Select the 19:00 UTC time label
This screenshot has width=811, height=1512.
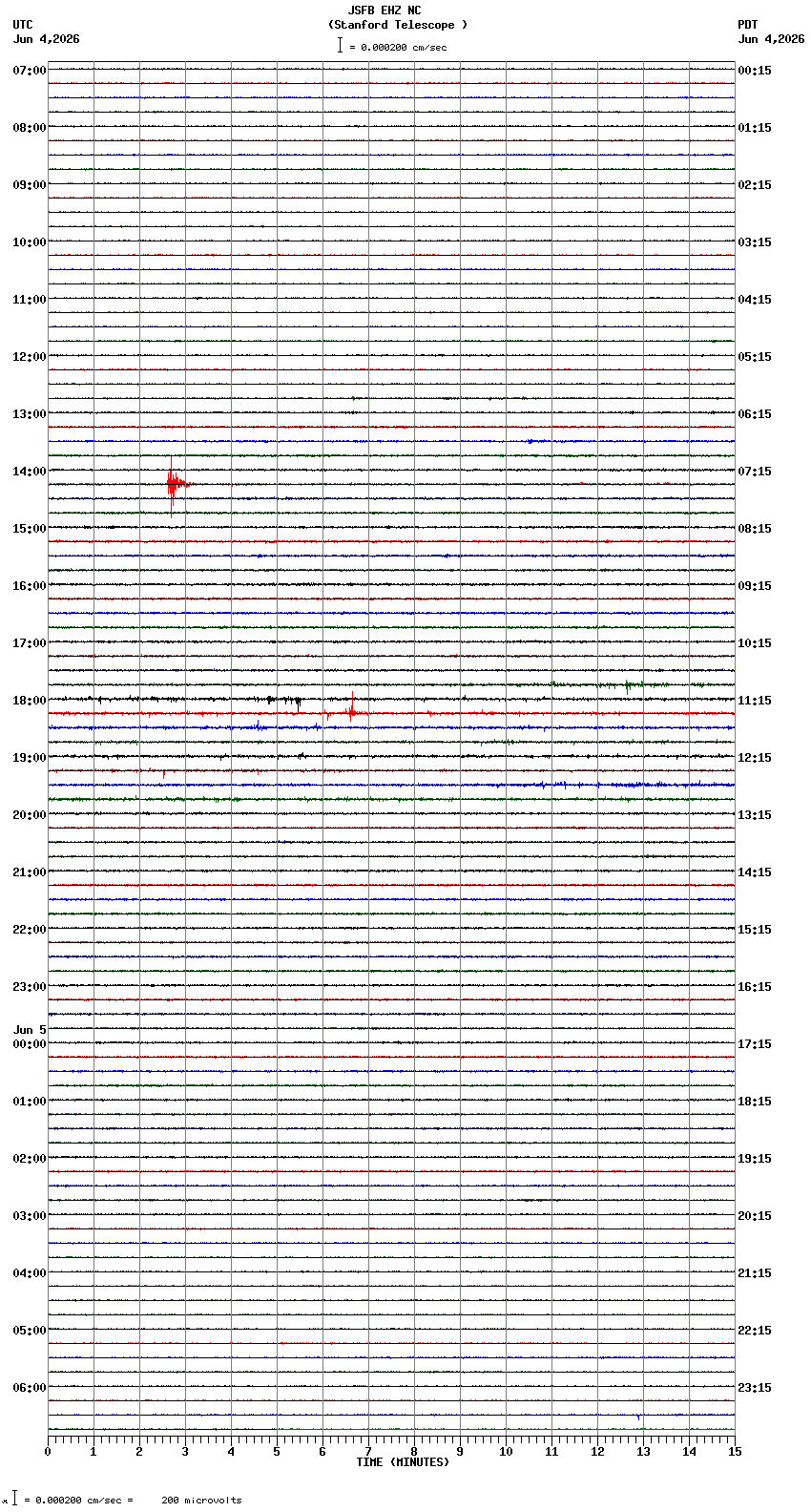click(x=30, y=758)
